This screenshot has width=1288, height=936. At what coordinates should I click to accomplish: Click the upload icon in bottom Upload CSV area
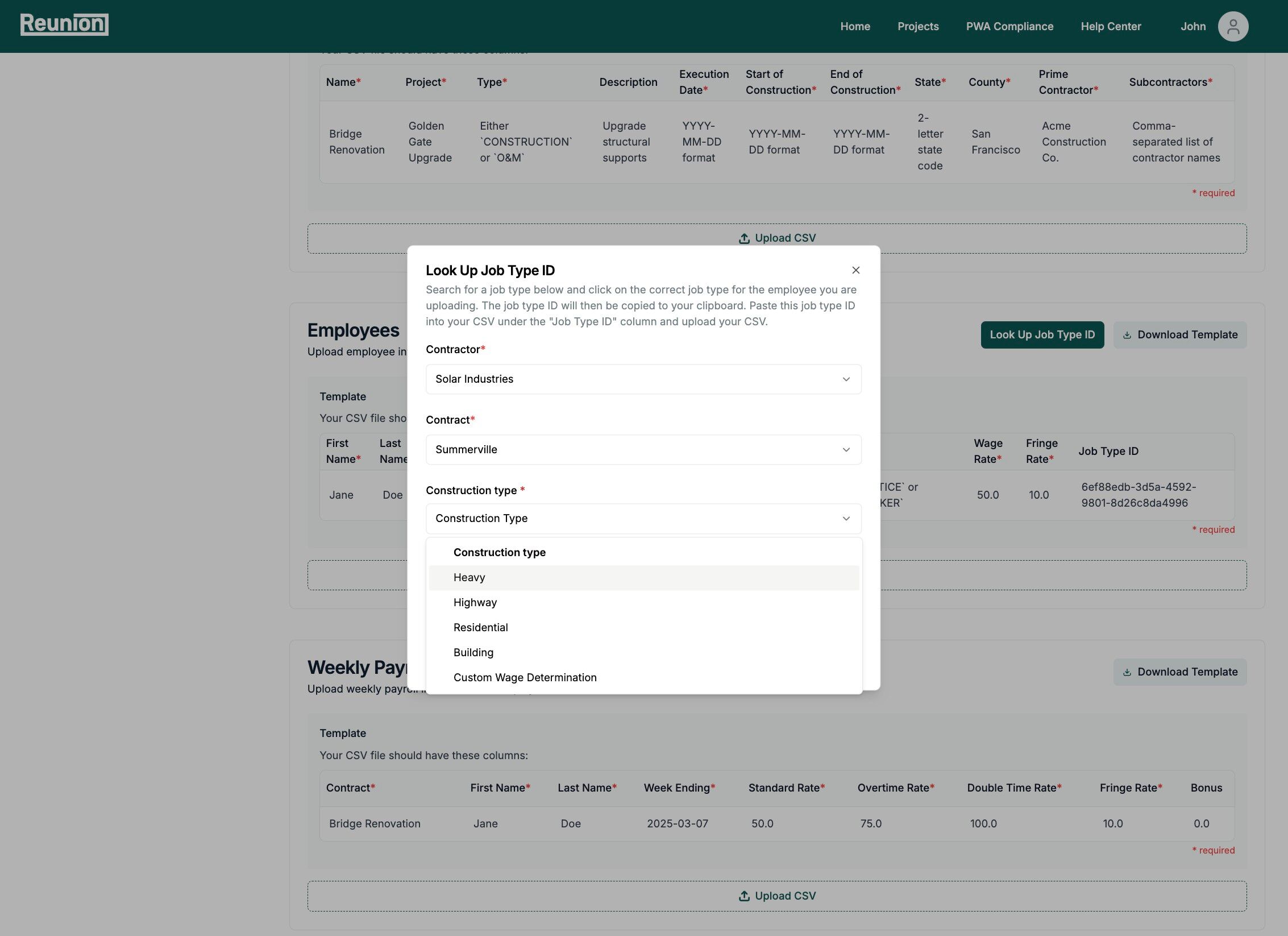pyautogui.click(x=743, y=896)
